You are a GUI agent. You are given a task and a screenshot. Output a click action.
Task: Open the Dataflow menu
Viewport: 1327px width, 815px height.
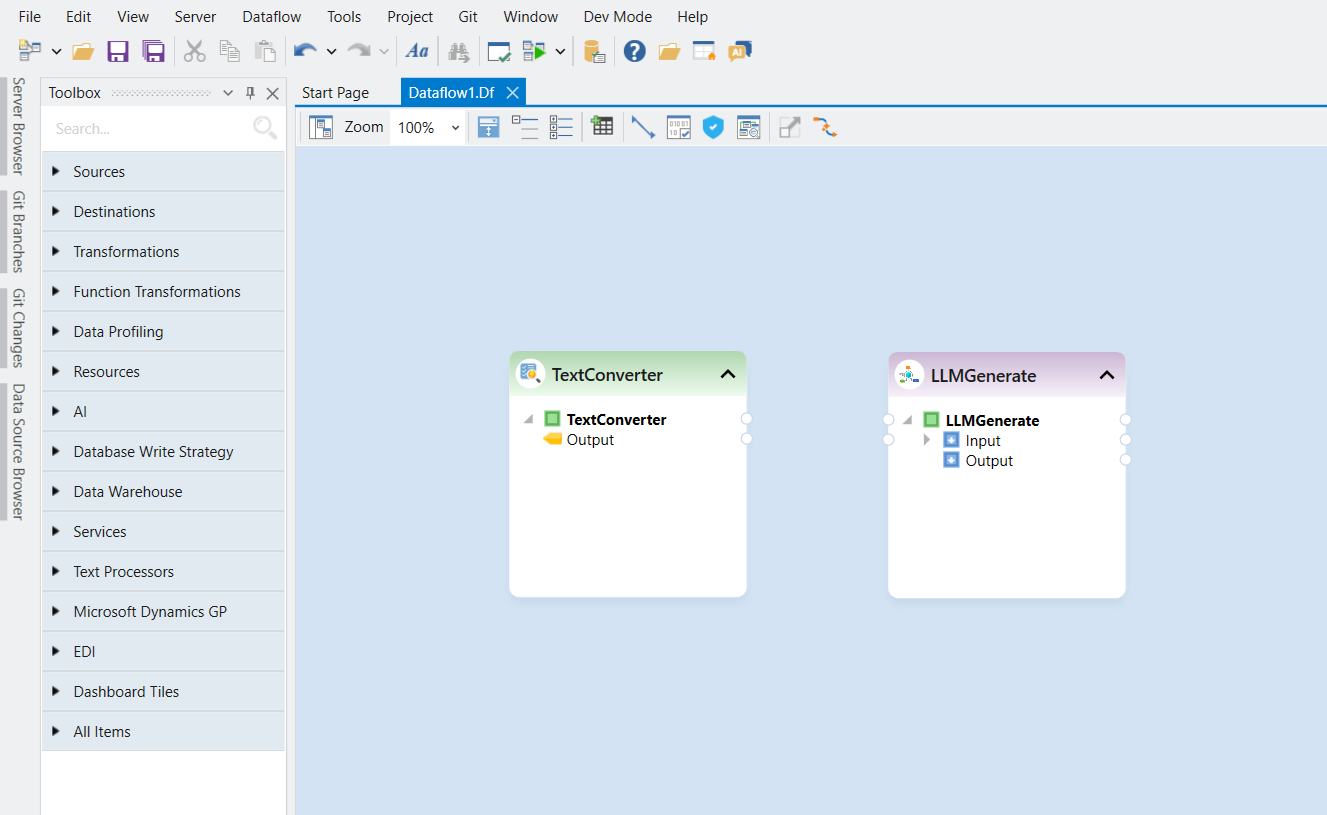click(273, 17)
